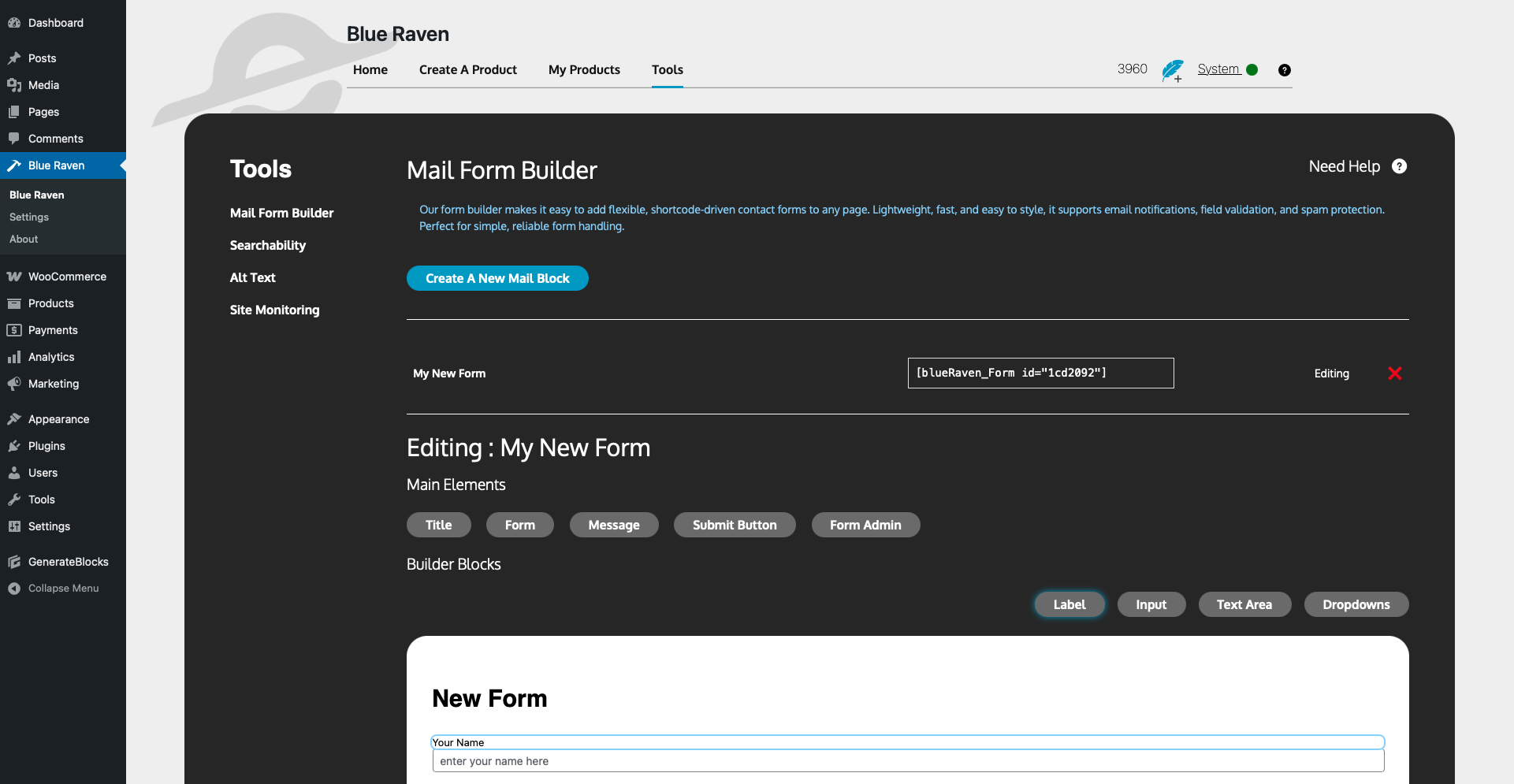Open the GenerateBlocks icon in sidebar

tap(14, 562)
